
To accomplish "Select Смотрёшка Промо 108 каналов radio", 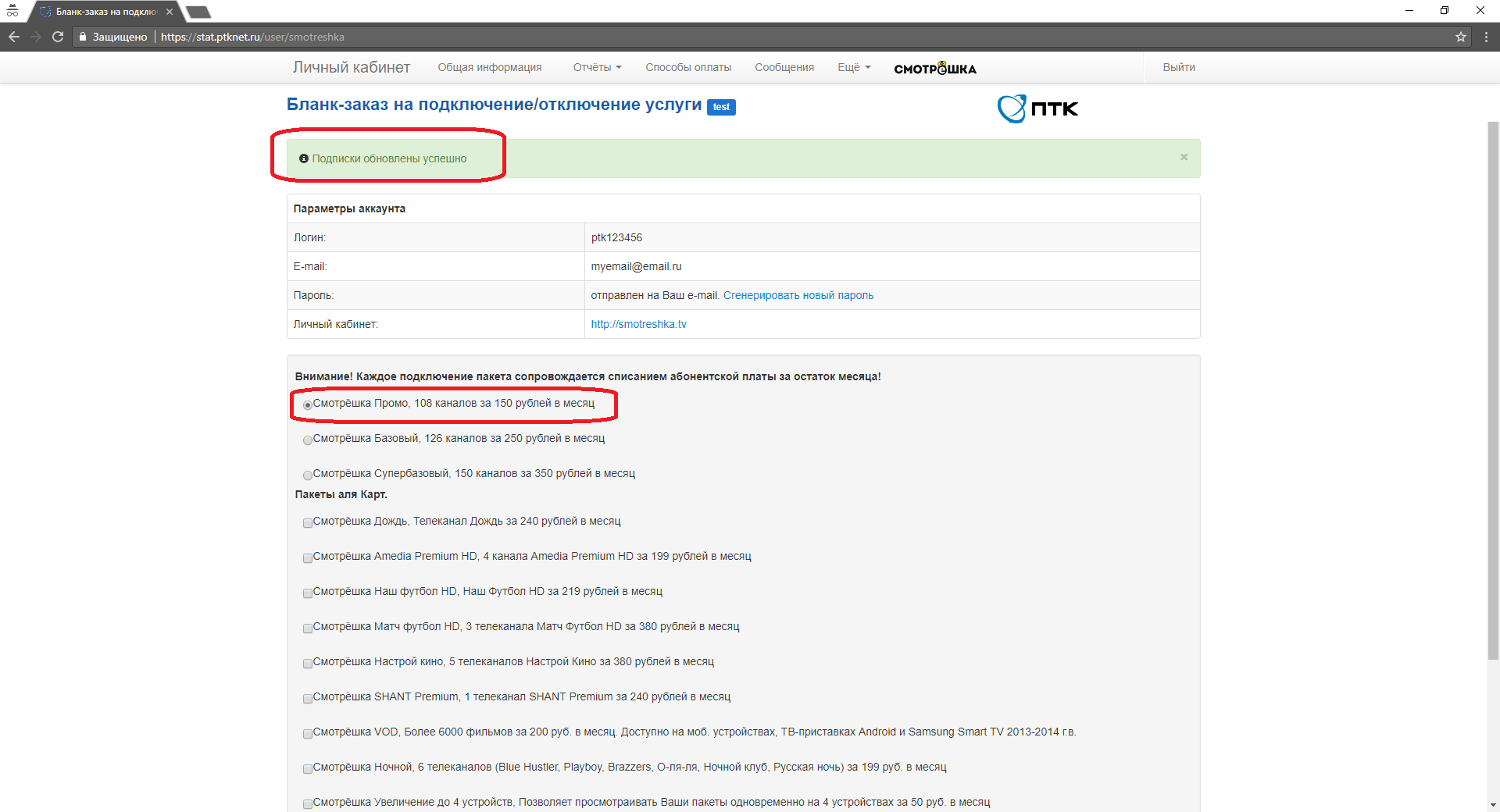I will pos(308,404).
